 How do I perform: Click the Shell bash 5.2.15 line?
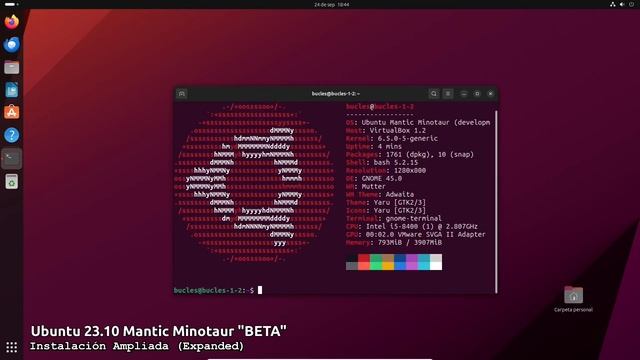pos(382,162)
